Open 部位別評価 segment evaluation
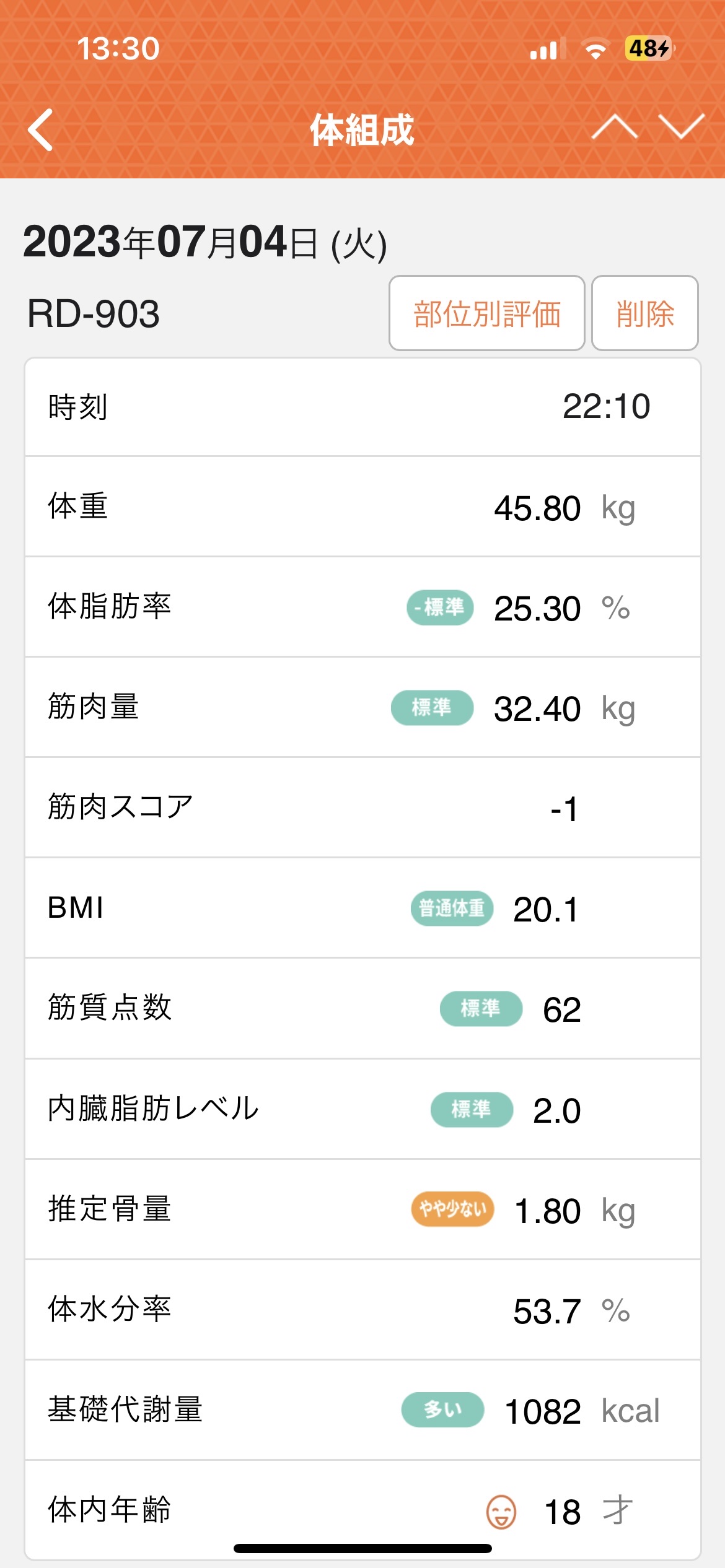 pos(486,313)
